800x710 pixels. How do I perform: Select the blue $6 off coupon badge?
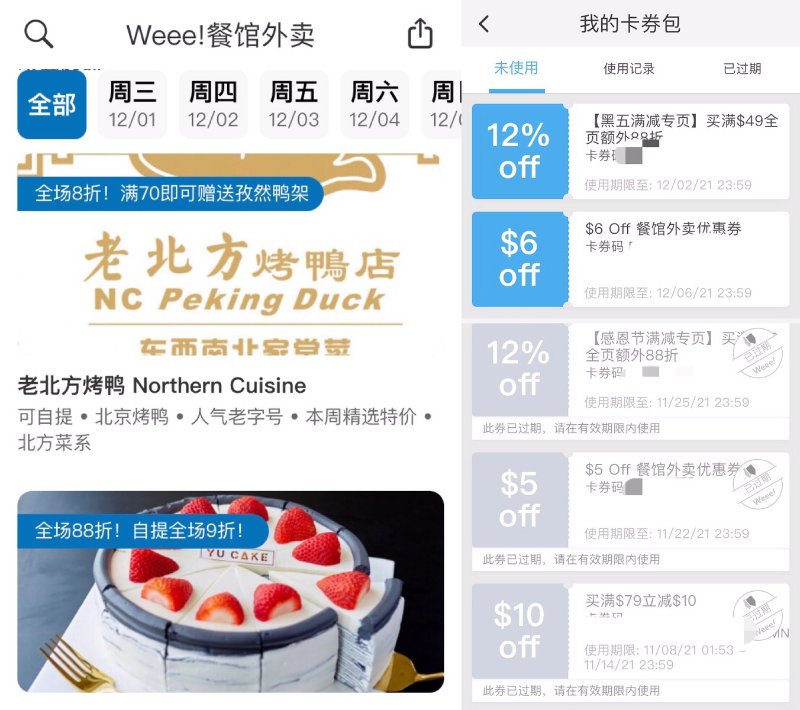point(519,259)
